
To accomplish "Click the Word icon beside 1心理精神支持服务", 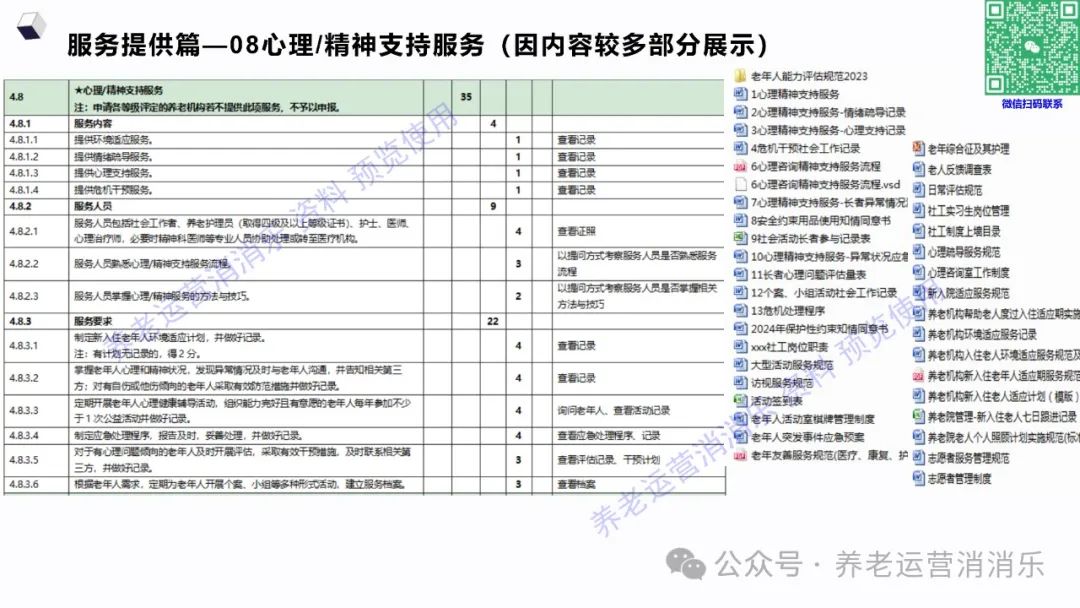I will pyautogui.click(x=740, y=94).
